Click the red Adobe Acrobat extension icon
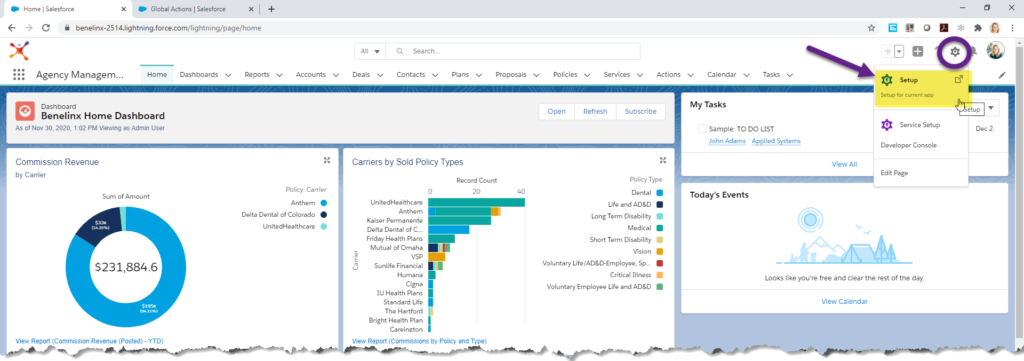The width and height of the screenshot is (1024, 361). (944, 28)
